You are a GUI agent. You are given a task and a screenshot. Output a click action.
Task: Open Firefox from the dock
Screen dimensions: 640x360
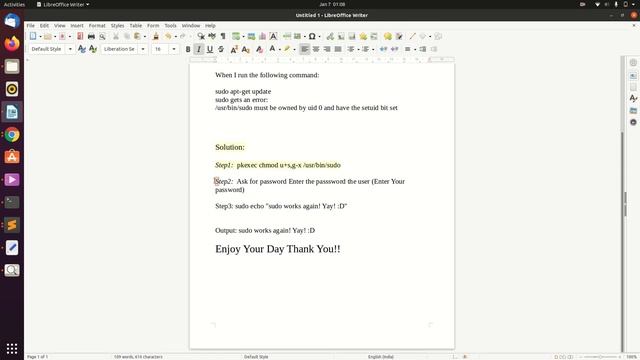pos(12,43)
